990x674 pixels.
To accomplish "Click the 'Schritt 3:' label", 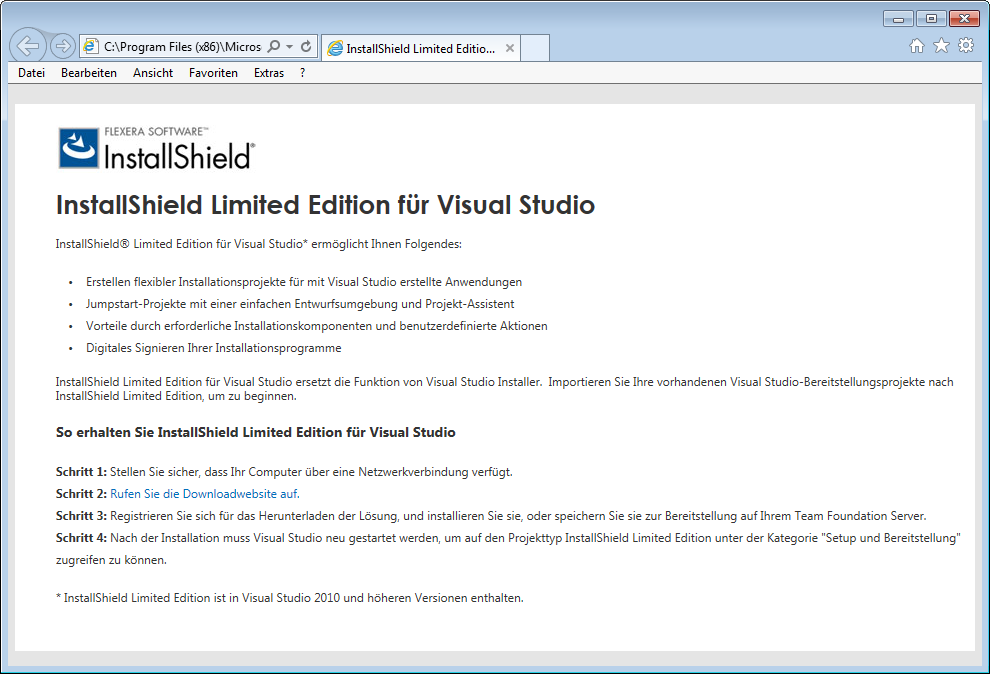I will tap(81, 516).
